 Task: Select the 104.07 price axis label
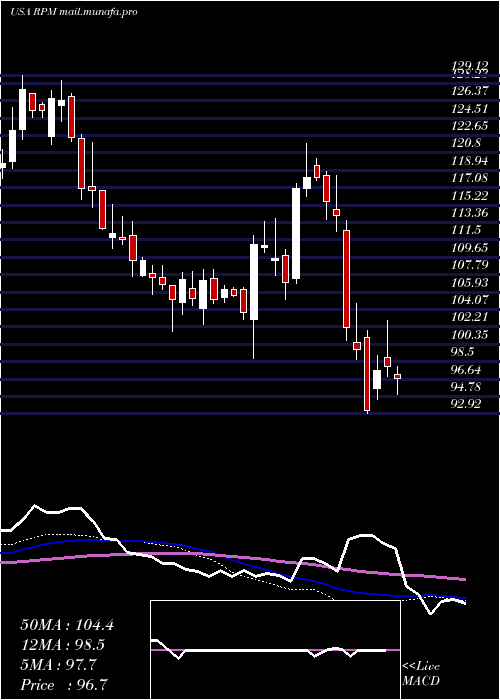point(469,300)
